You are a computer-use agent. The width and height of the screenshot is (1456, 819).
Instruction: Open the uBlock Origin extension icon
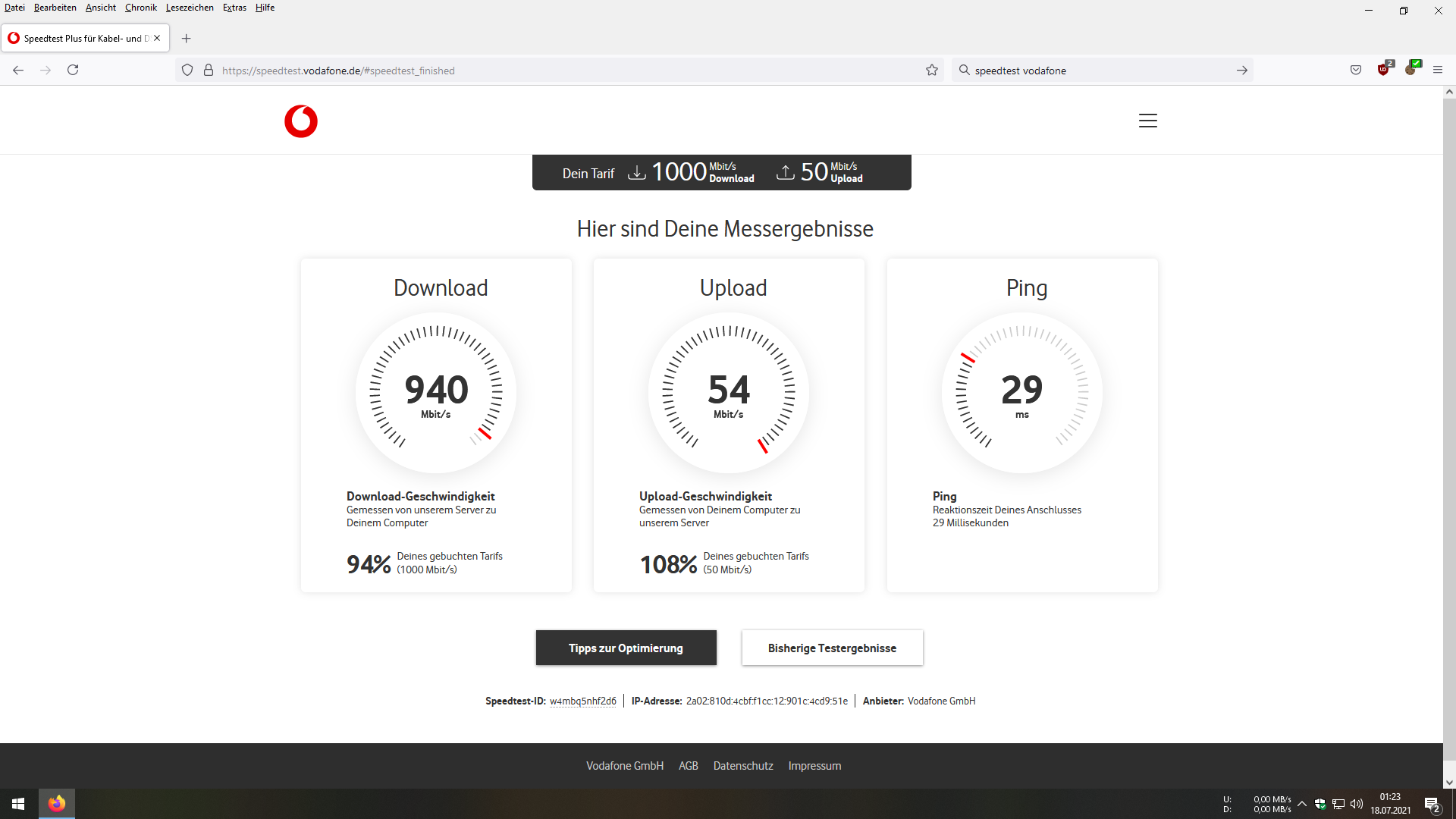[1384, 70]
